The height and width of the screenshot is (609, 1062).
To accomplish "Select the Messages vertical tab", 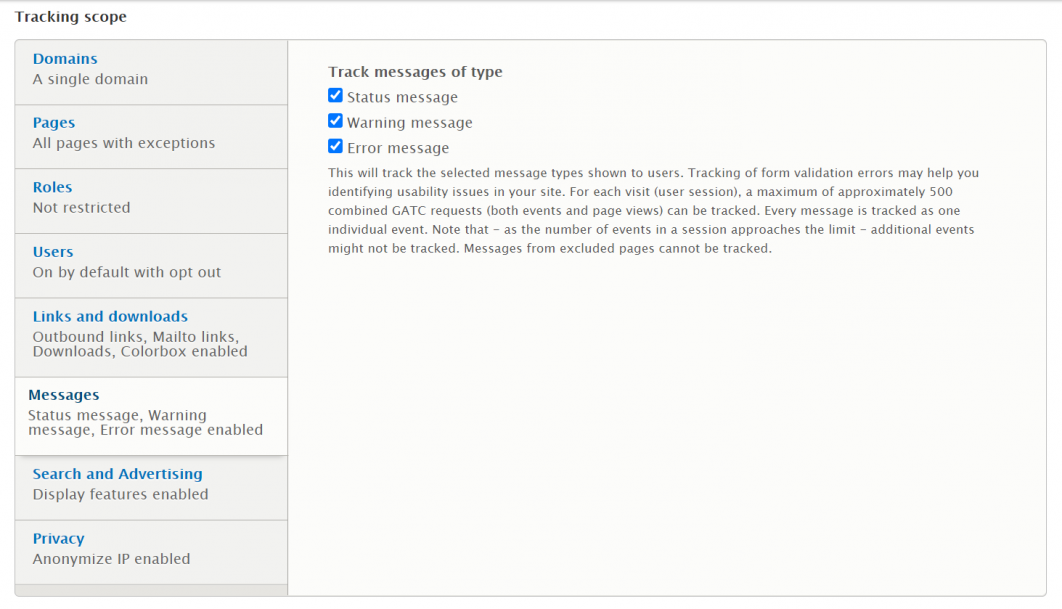I will click(63, 394).
